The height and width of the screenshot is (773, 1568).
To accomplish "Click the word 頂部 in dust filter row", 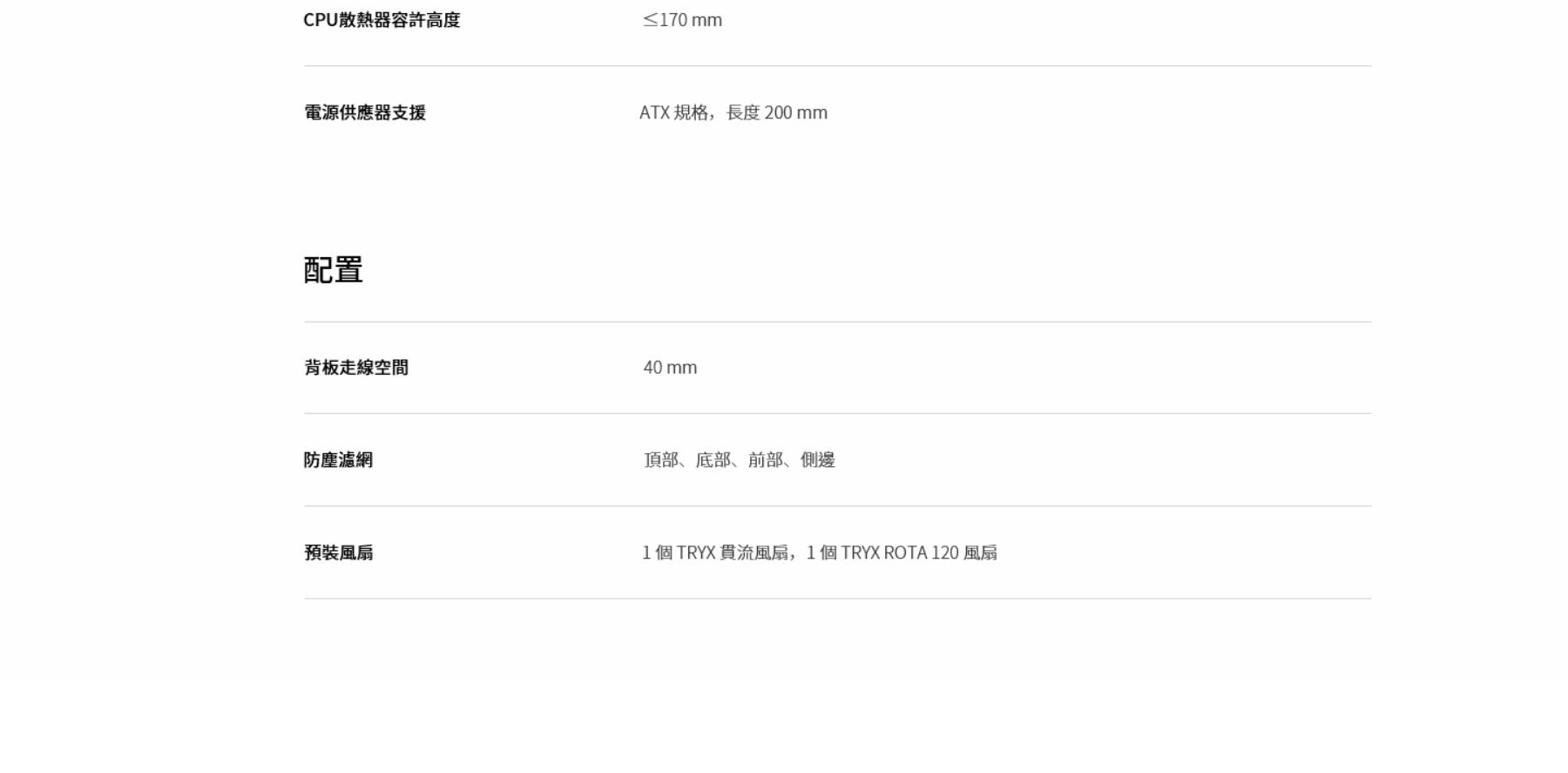I will coord(661,460).
